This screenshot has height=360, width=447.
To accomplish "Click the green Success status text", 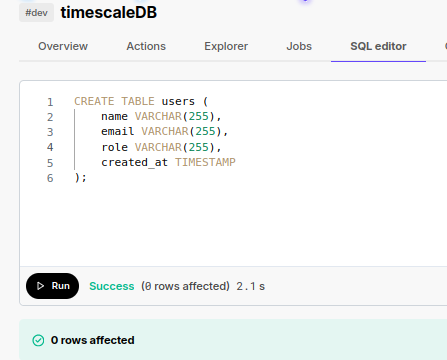I will point(112,286).
